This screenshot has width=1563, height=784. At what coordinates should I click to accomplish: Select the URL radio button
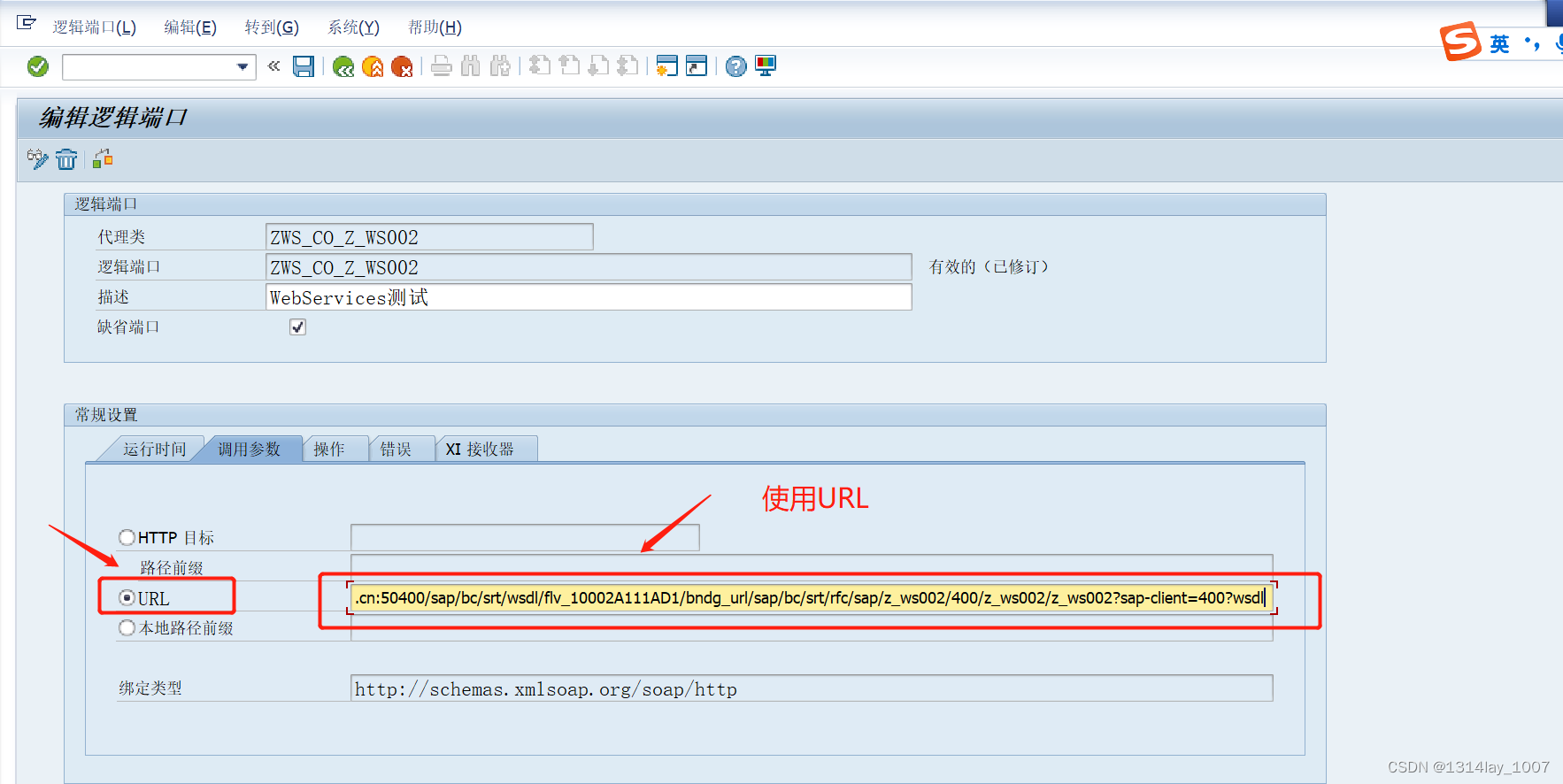point(127,598)
